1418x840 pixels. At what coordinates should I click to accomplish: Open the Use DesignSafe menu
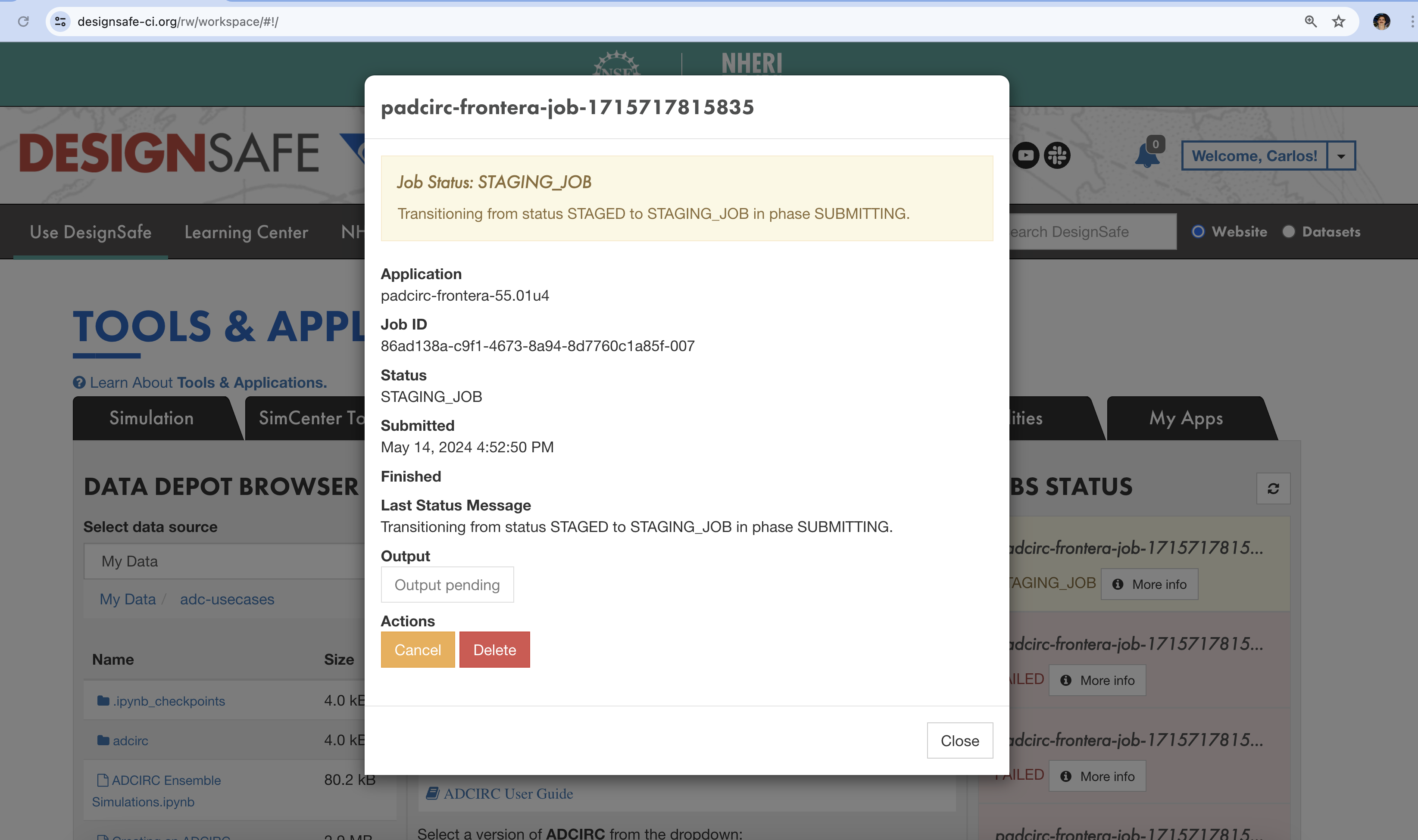point(91,232)
